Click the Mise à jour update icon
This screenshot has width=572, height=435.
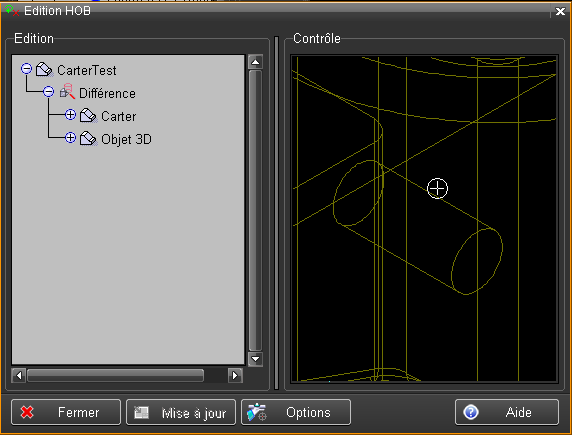pos(142,412)
